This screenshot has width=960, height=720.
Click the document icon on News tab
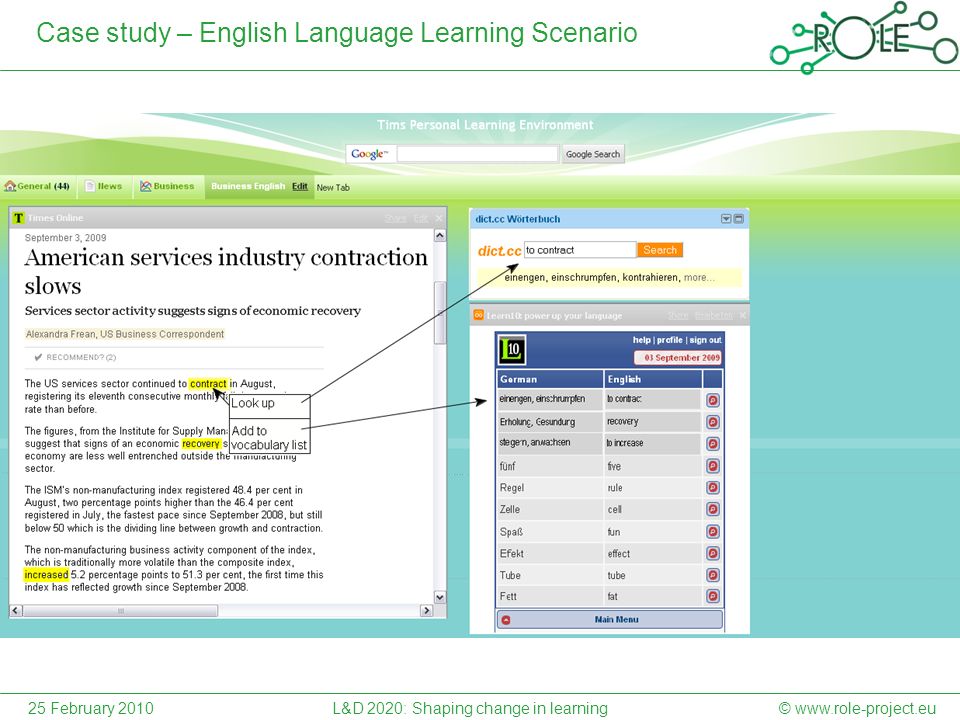[x=90, y=186]
